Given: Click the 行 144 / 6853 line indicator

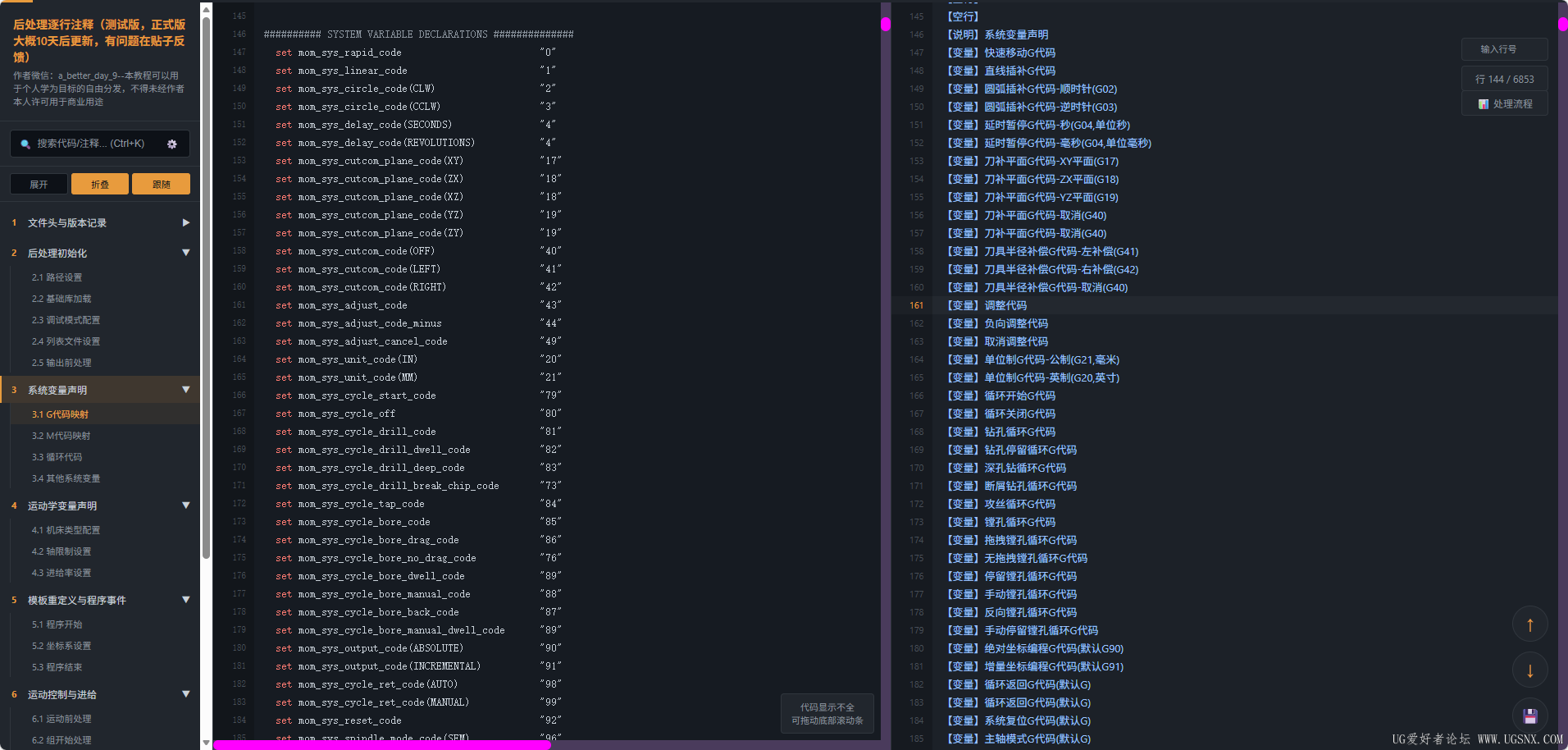Looking at the screenshot, I should pos(1504,79).
